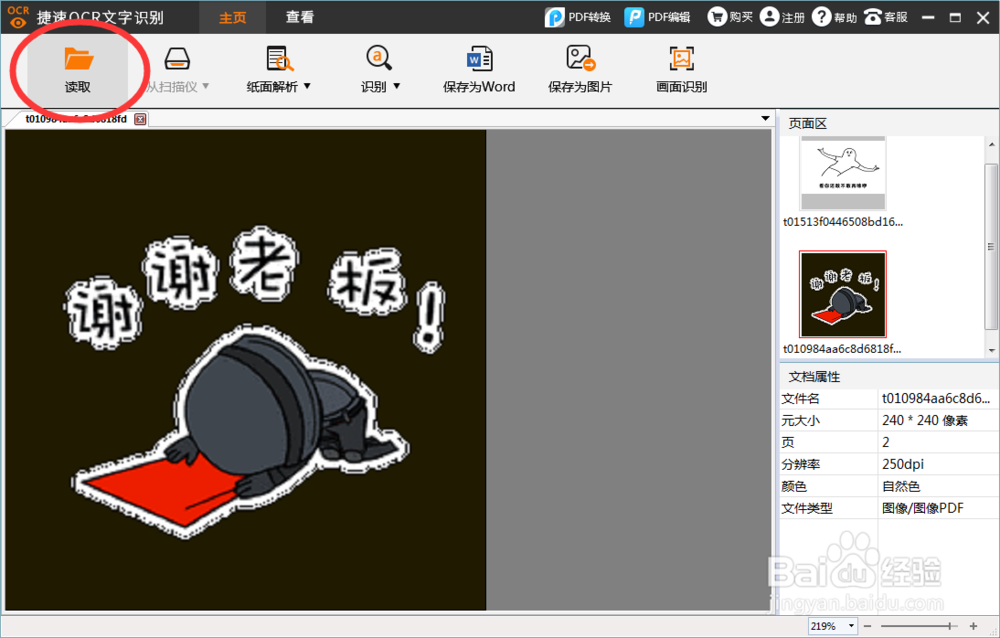This screenshot has width=1000, height=638.
Task: Select the t010984aa6c8d6818f page thumbnail
Action: click(x=842, y=294)
